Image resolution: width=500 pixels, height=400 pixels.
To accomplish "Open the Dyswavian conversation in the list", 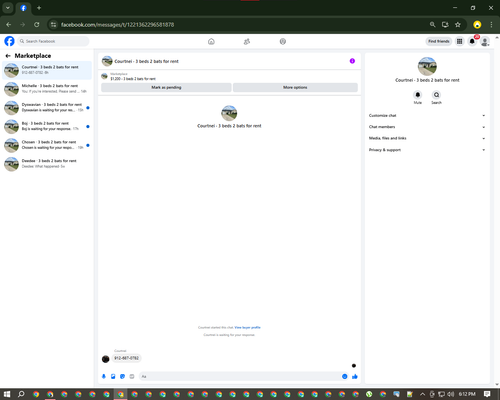I will point(47,107).
